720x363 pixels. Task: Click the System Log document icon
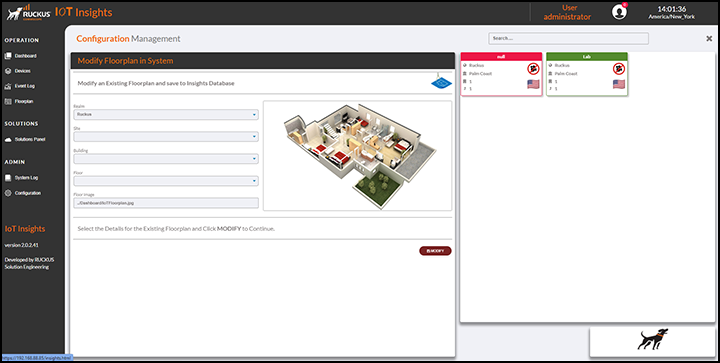tap(8, 178)
